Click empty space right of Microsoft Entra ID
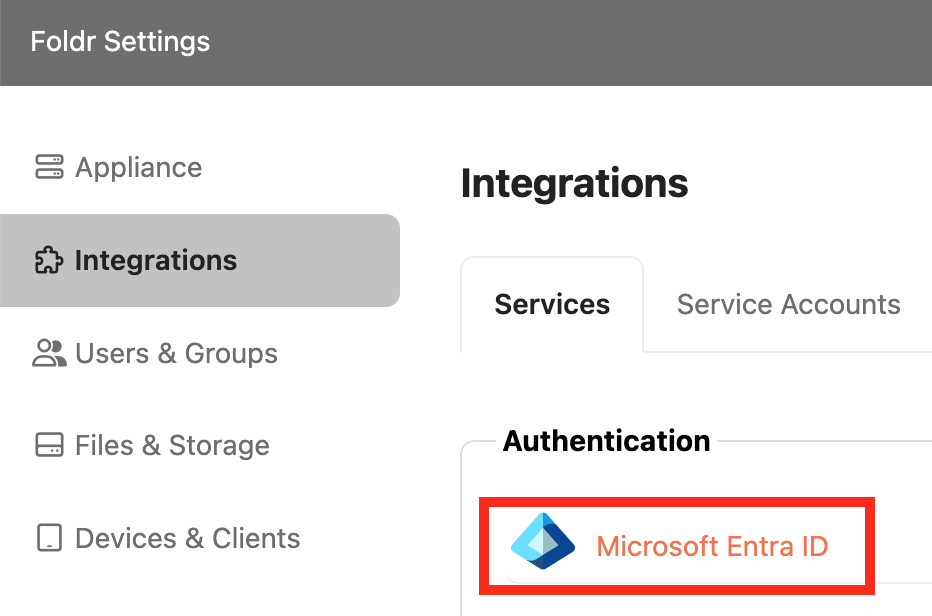932x616 pixels. pos(900,546)
